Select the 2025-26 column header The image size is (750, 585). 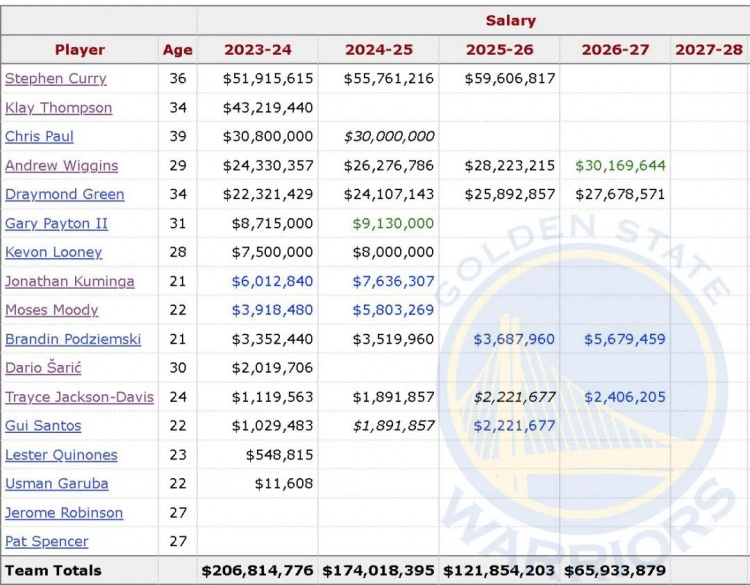(499, 49)
